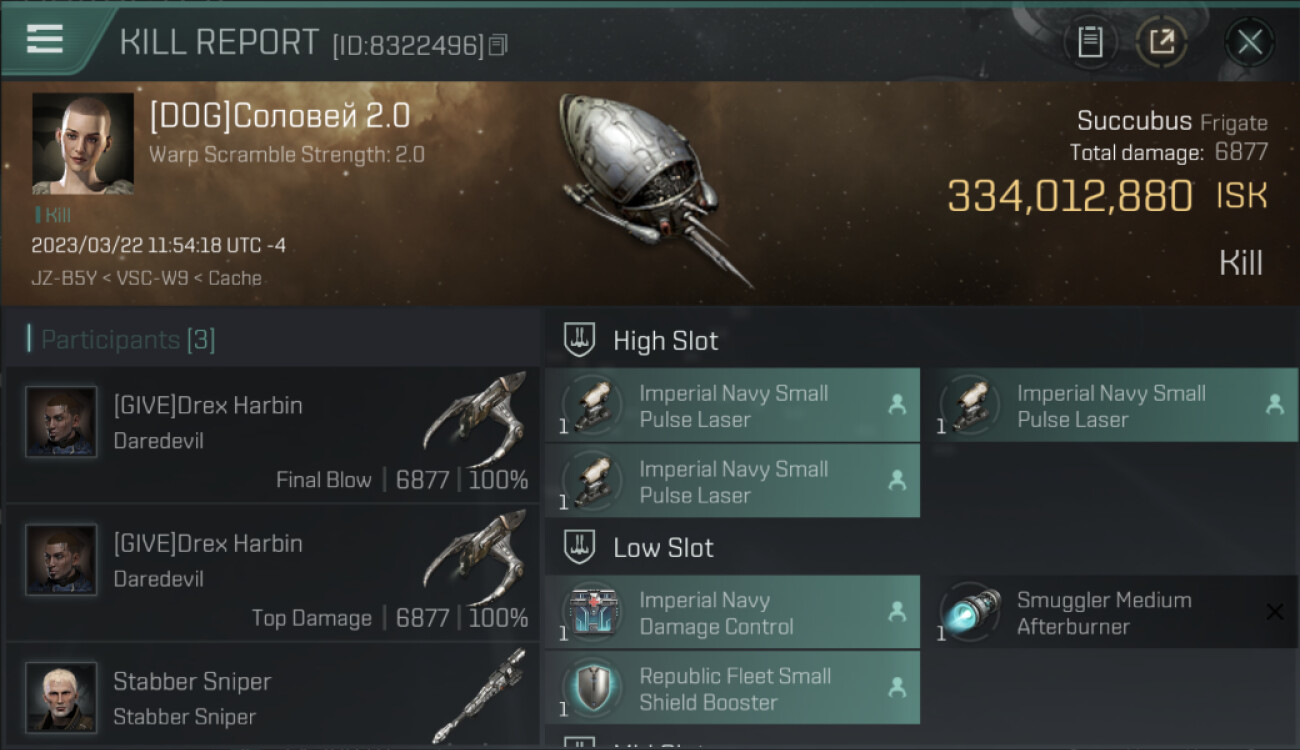
Task: Share the kill report externally
Action: tap(1161, 42)
